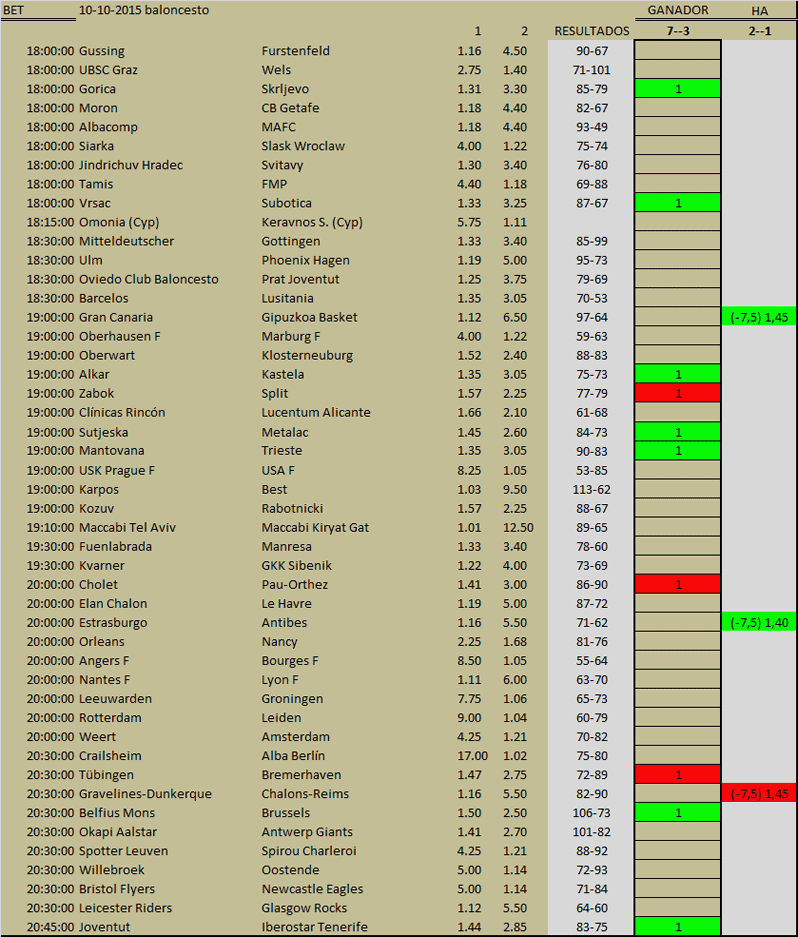Select Maccabi Kiryat Gat cell
Screen dimensions: 798x937
[315, 528]
